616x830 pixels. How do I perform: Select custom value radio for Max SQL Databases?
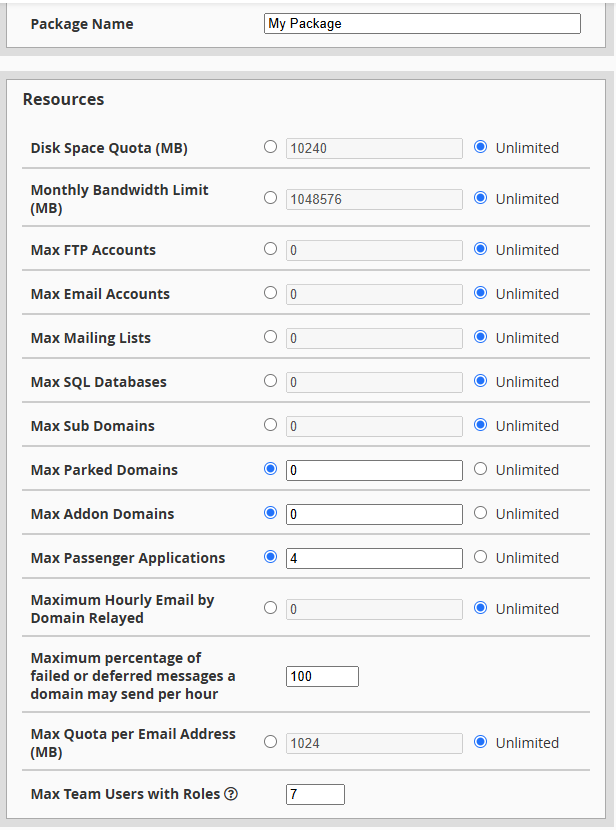(270, 381)
